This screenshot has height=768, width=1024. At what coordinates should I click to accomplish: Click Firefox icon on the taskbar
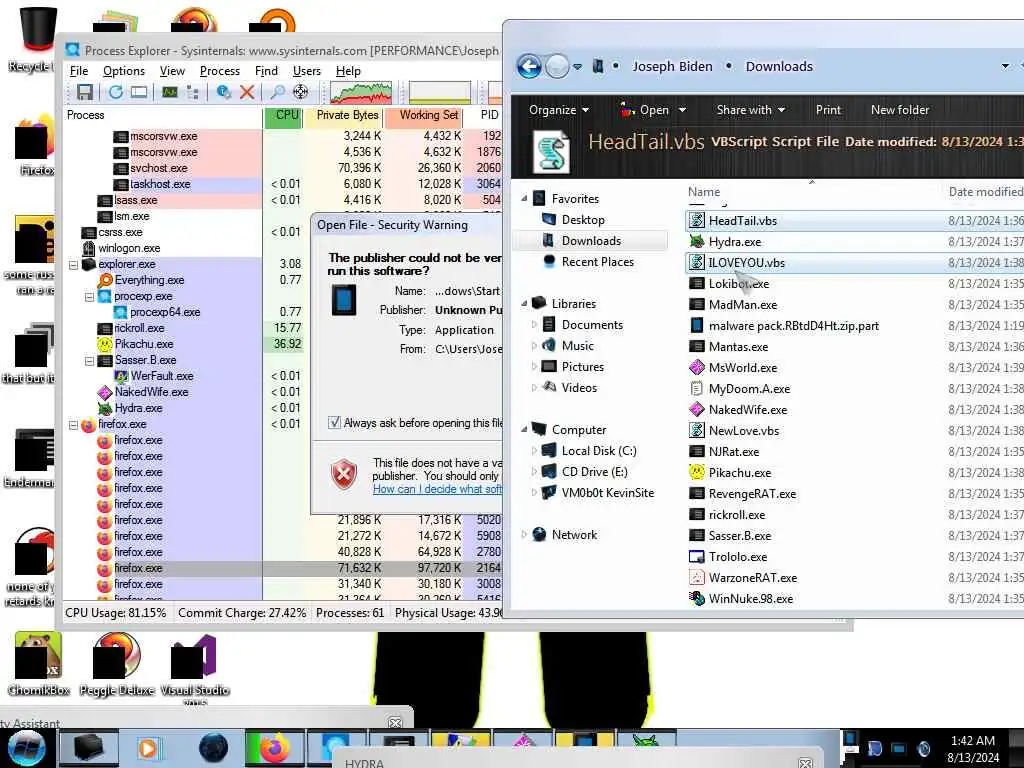point(275,748)
